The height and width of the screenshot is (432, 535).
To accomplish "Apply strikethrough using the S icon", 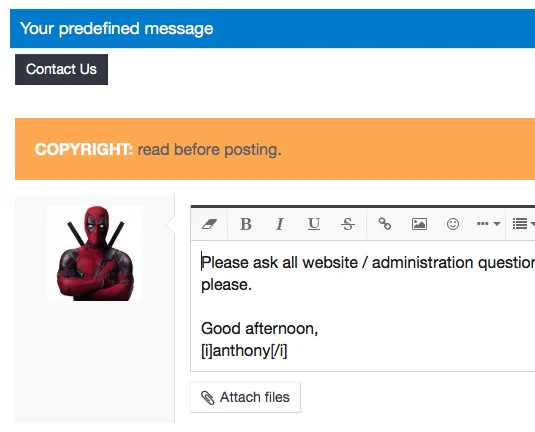I will [x=348, y=224].
